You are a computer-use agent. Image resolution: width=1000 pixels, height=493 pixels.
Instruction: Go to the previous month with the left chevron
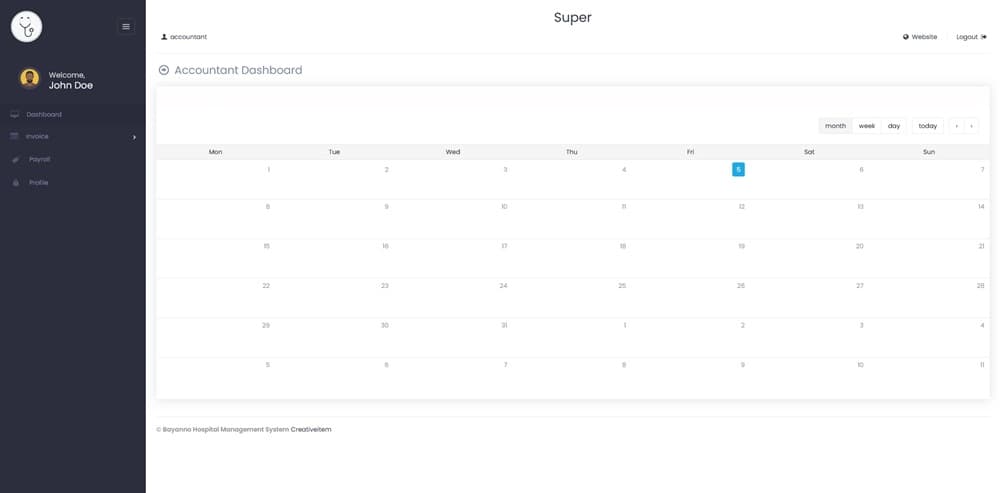[x=957, y=126]
